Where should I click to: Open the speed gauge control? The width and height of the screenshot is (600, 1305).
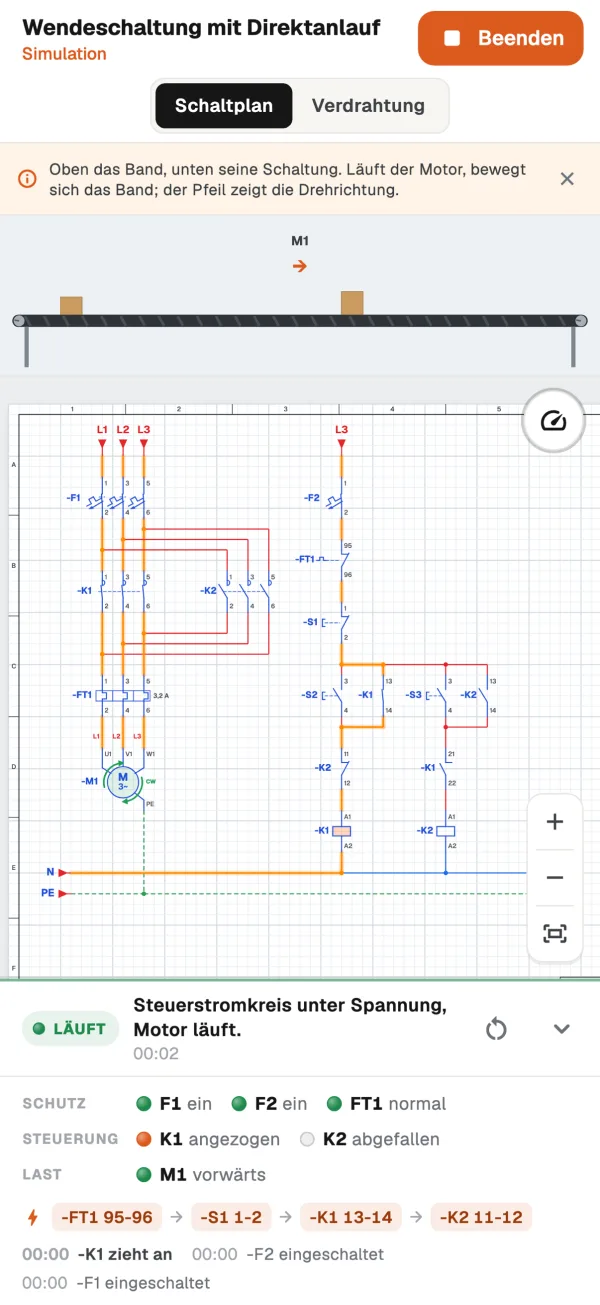click(x=553, y=421)
